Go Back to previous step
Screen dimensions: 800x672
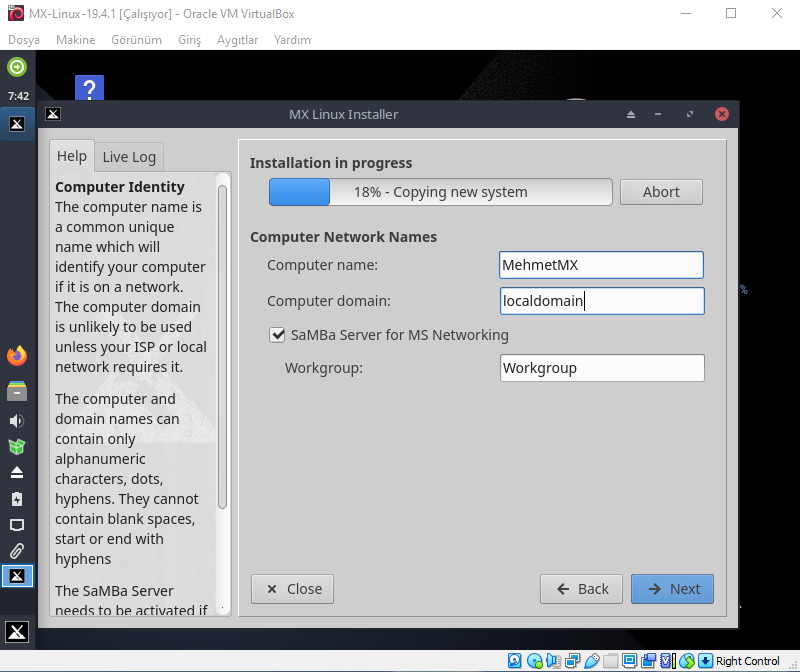(x=582, y=589)
